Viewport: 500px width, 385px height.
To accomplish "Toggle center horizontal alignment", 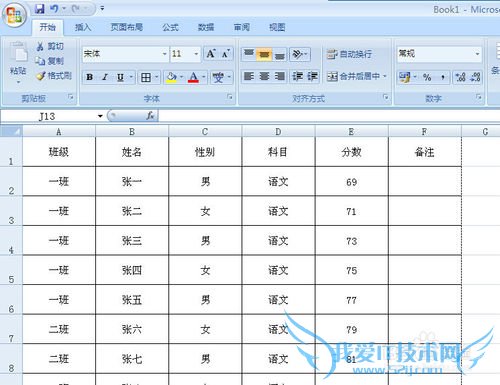I will click(264, 76).
